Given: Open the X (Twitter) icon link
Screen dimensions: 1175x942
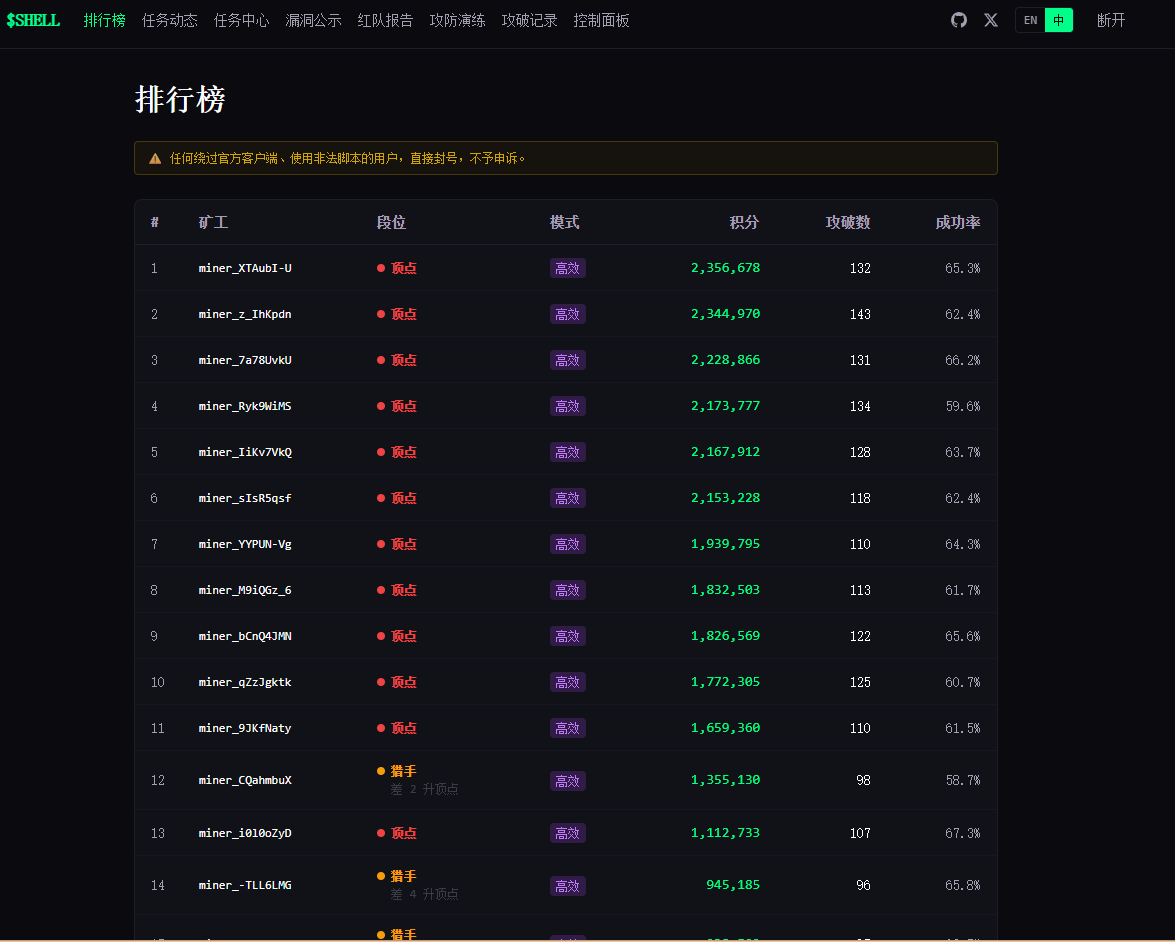Looking at the screenshot, I should [991, 20].
